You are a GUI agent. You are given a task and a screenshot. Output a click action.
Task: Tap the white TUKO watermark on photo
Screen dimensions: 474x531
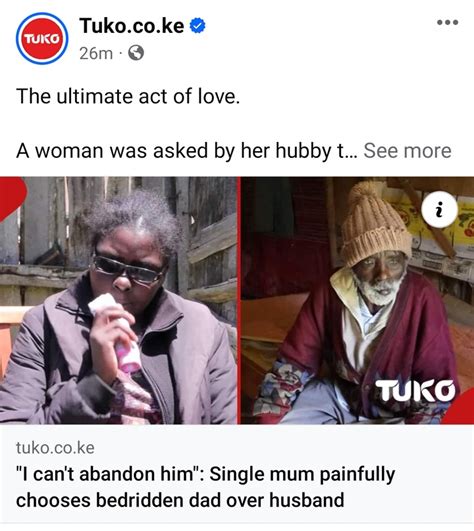[x=415, y=390]
